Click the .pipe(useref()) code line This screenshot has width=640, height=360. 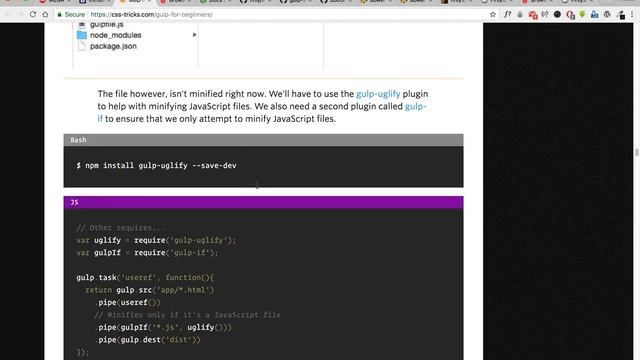(x=129, y=302)
